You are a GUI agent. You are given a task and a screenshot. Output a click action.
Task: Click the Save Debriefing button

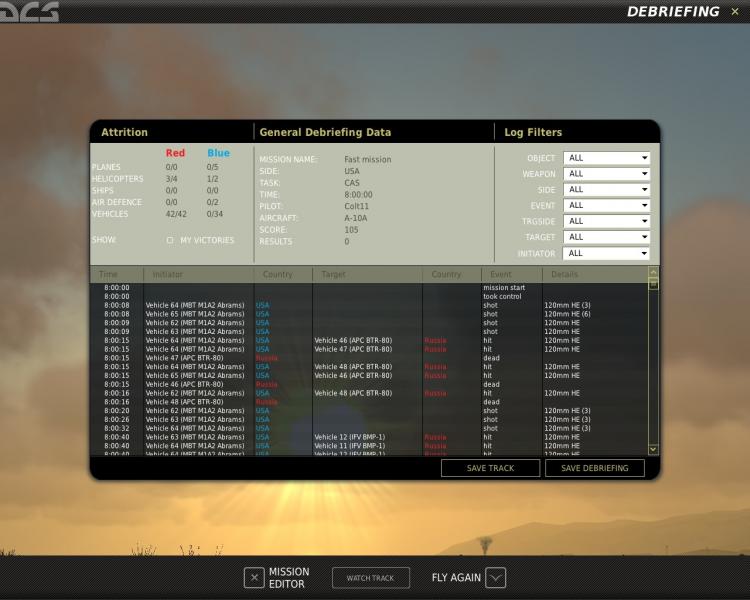click(x=595, y=468)
